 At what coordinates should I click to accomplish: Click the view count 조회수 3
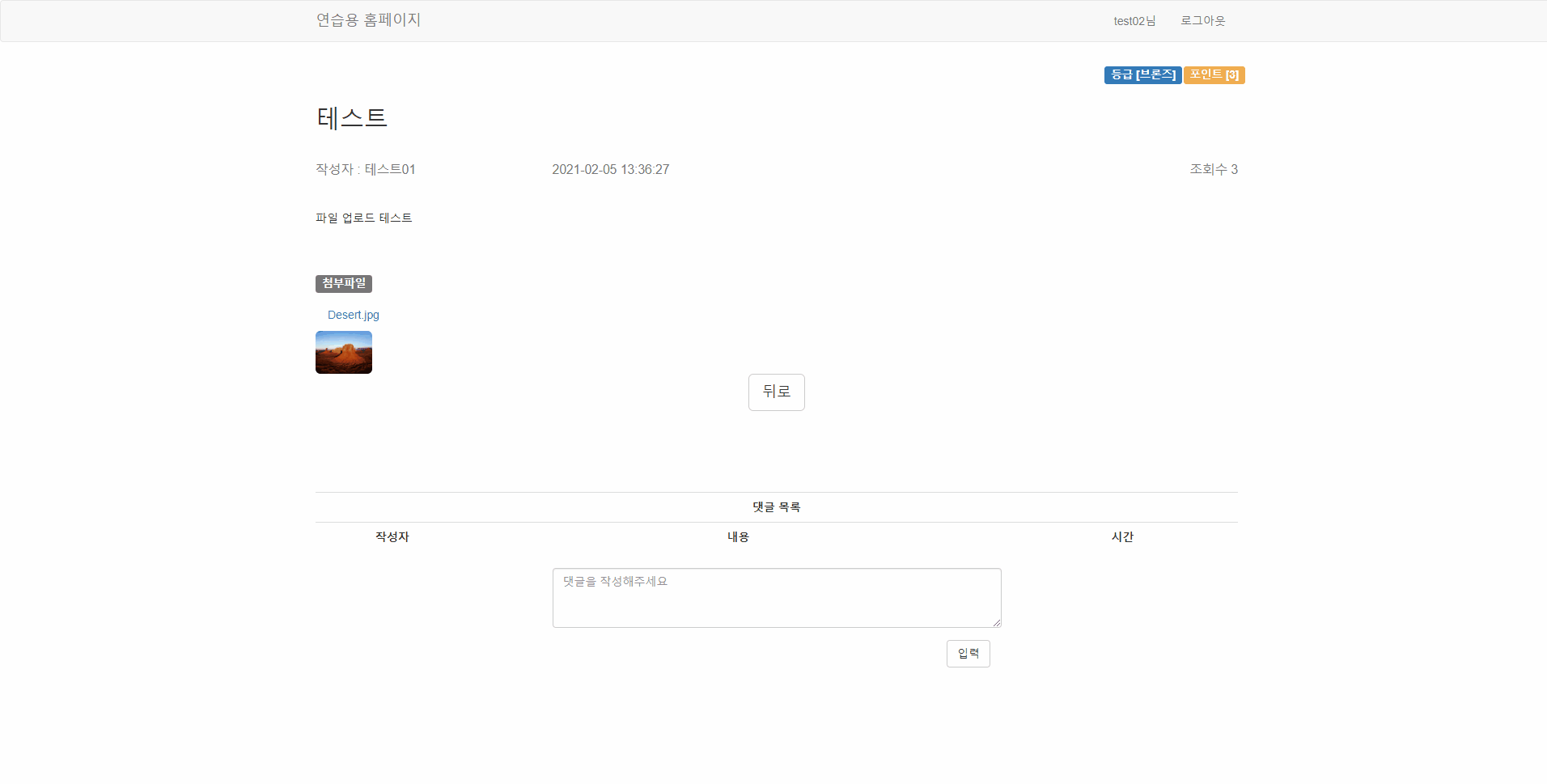[1214, 169]
